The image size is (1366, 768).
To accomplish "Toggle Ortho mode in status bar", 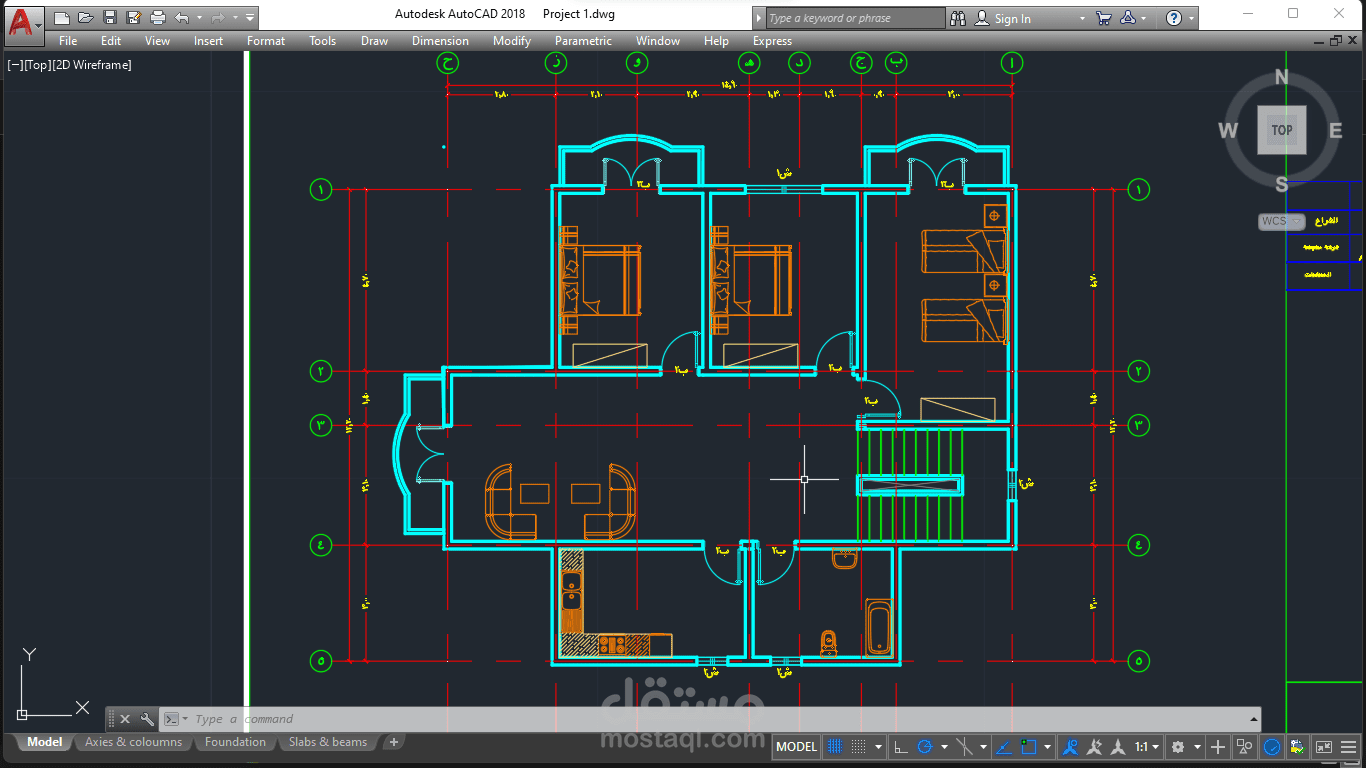I will [x=900, y=747].
